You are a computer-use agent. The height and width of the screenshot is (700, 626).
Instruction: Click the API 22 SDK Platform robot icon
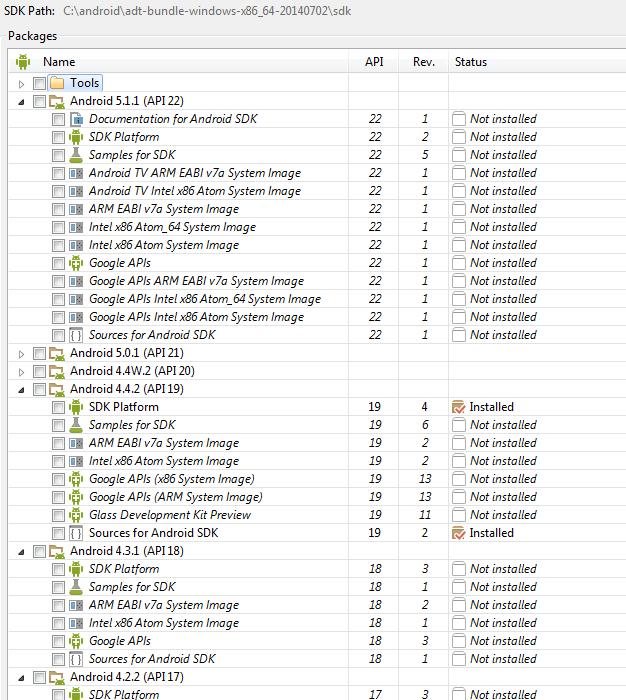click(76, 137)
